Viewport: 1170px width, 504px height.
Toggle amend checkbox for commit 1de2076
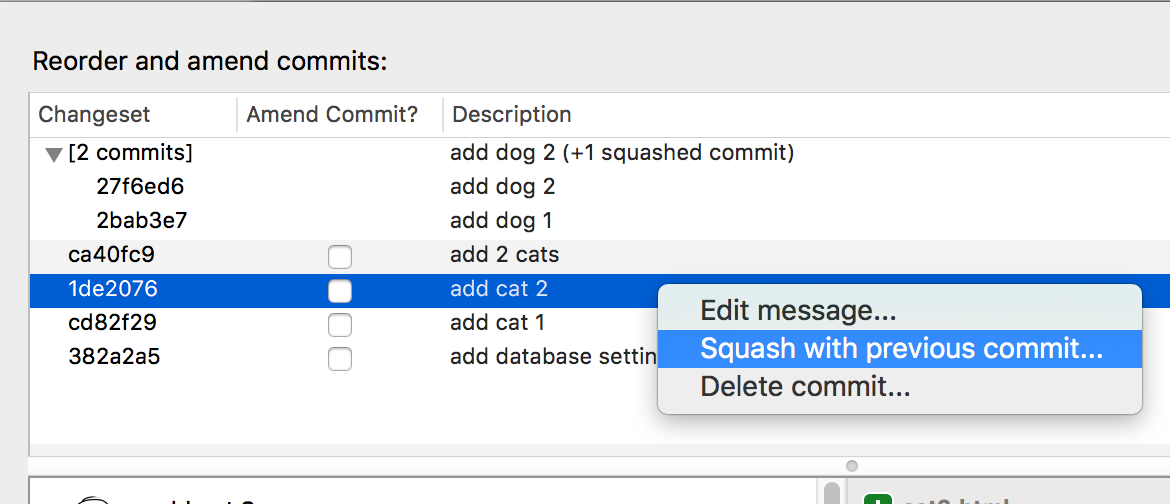(x=340, y=291)
